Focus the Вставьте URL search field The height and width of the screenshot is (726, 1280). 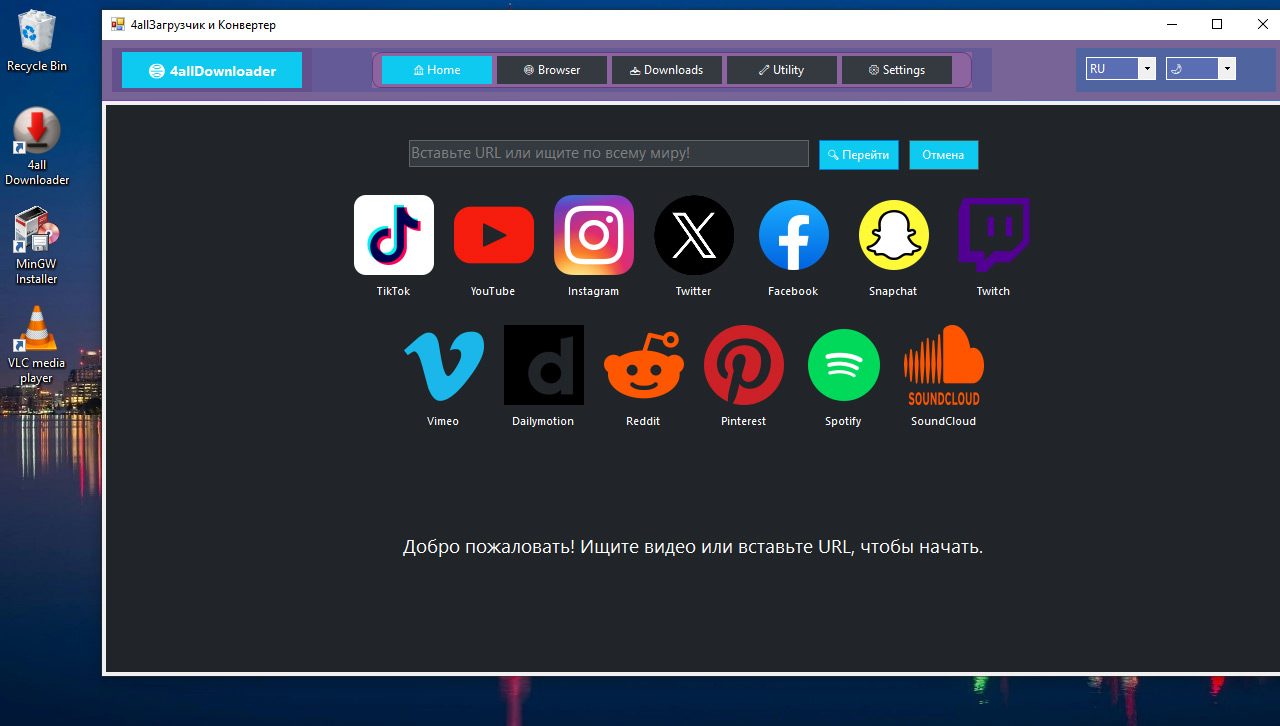[x=609, y=153]
